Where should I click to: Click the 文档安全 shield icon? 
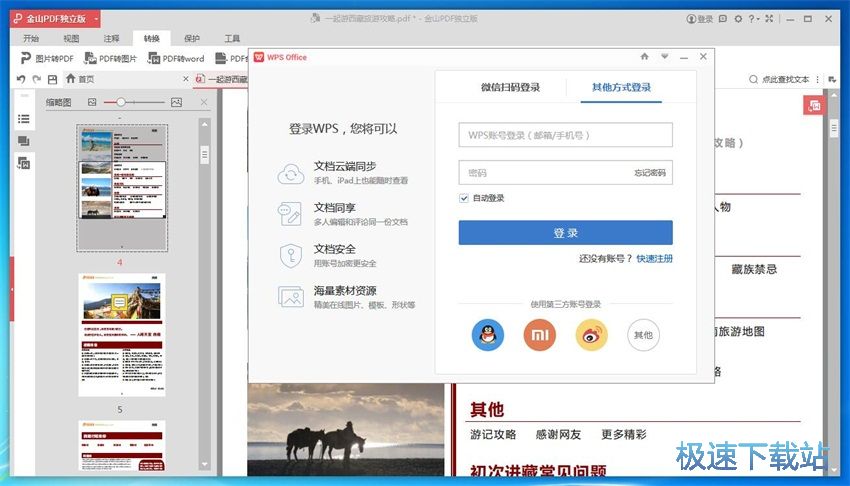pyautogui.click(x=291, y=255)
